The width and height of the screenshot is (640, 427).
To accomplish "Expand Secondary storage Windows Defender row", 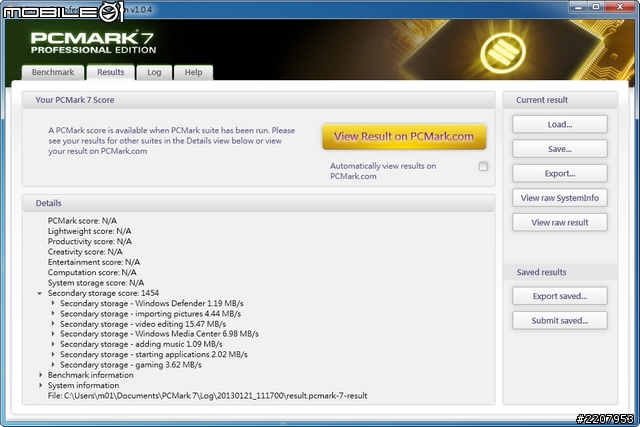I will click(x=53, y=303).
